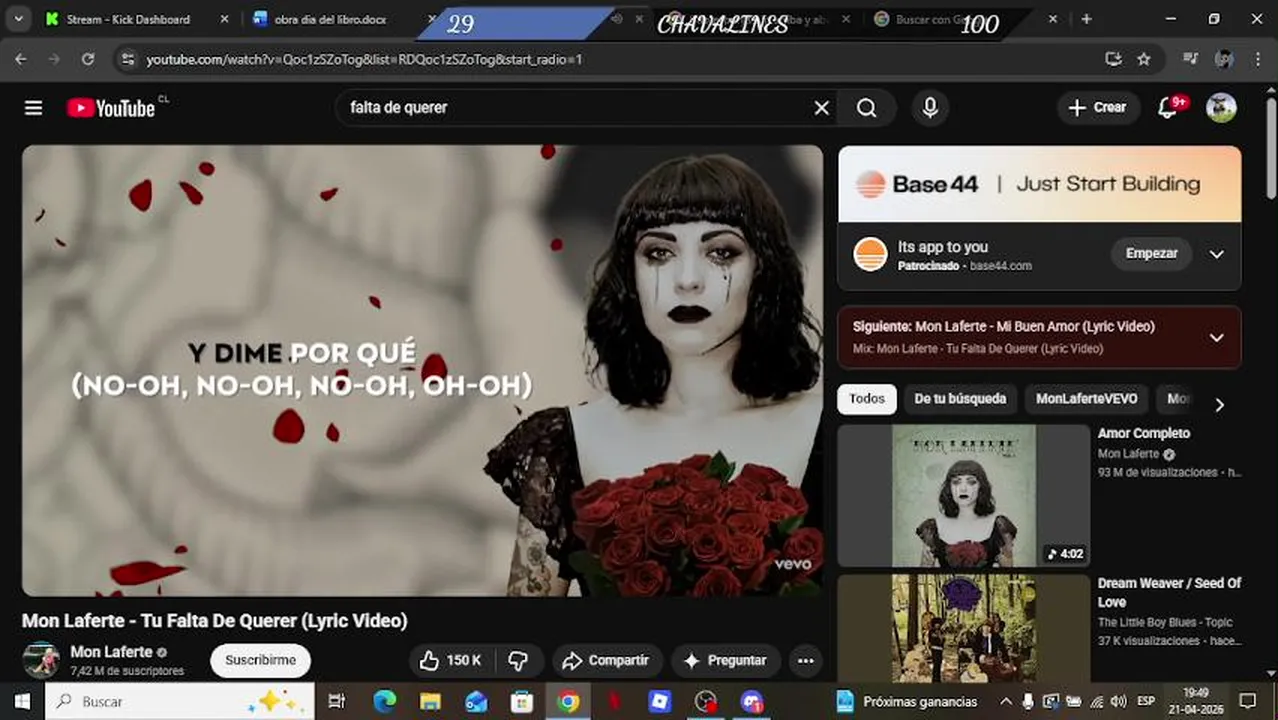The image size is (1278, 720).
Task: Open OBS Studio from the taskbar
Action: pos(706,702)
